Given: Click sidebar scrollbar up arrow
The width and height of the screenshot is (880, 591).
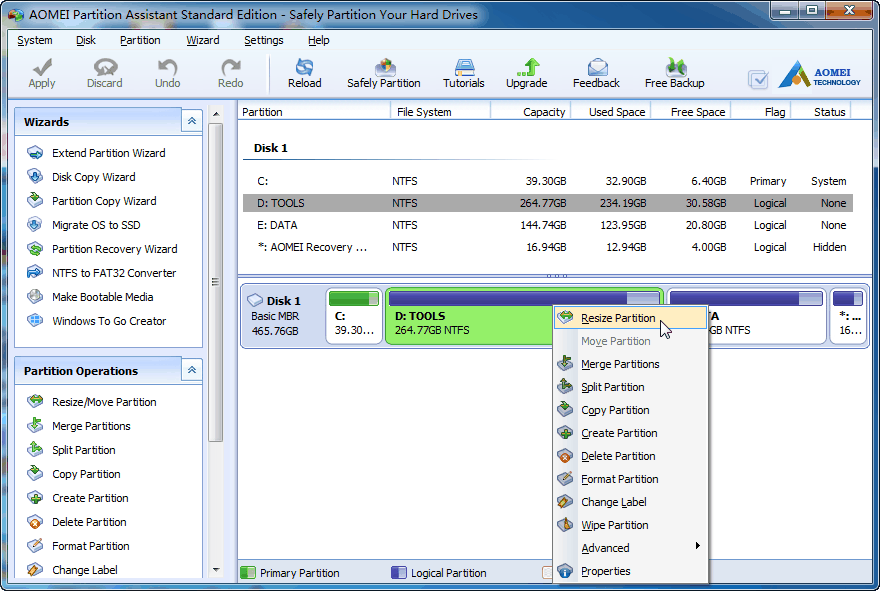Looking at the screenshot, I should (216, 114).
